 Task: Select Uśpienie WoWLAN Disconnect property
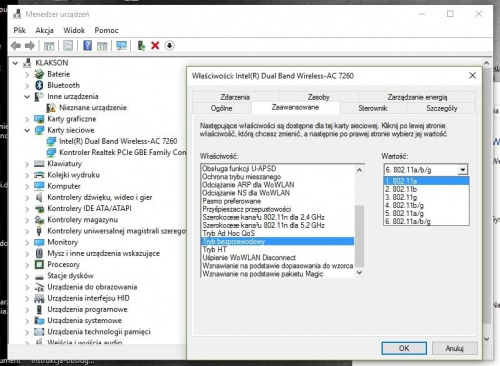pyautogui.click(x=277, y=258)
